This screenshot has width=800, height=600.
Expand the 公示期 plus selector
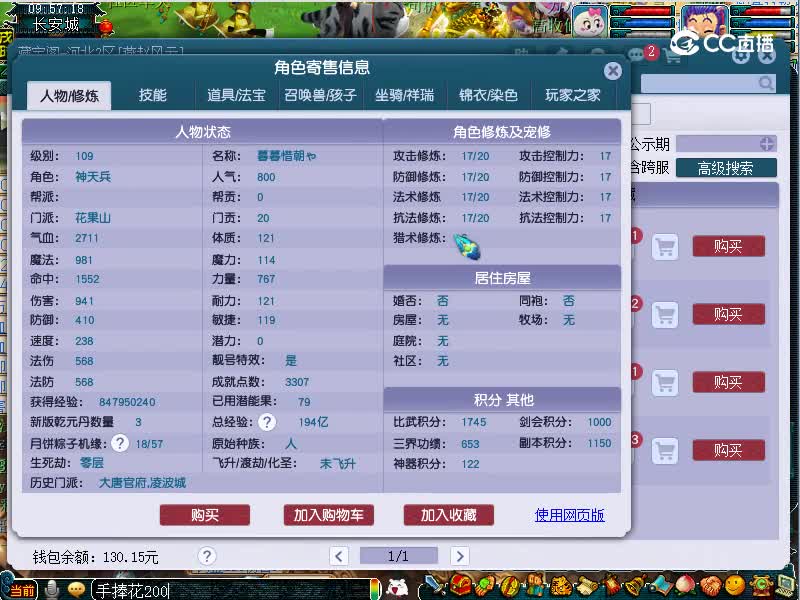pos(766,144)
